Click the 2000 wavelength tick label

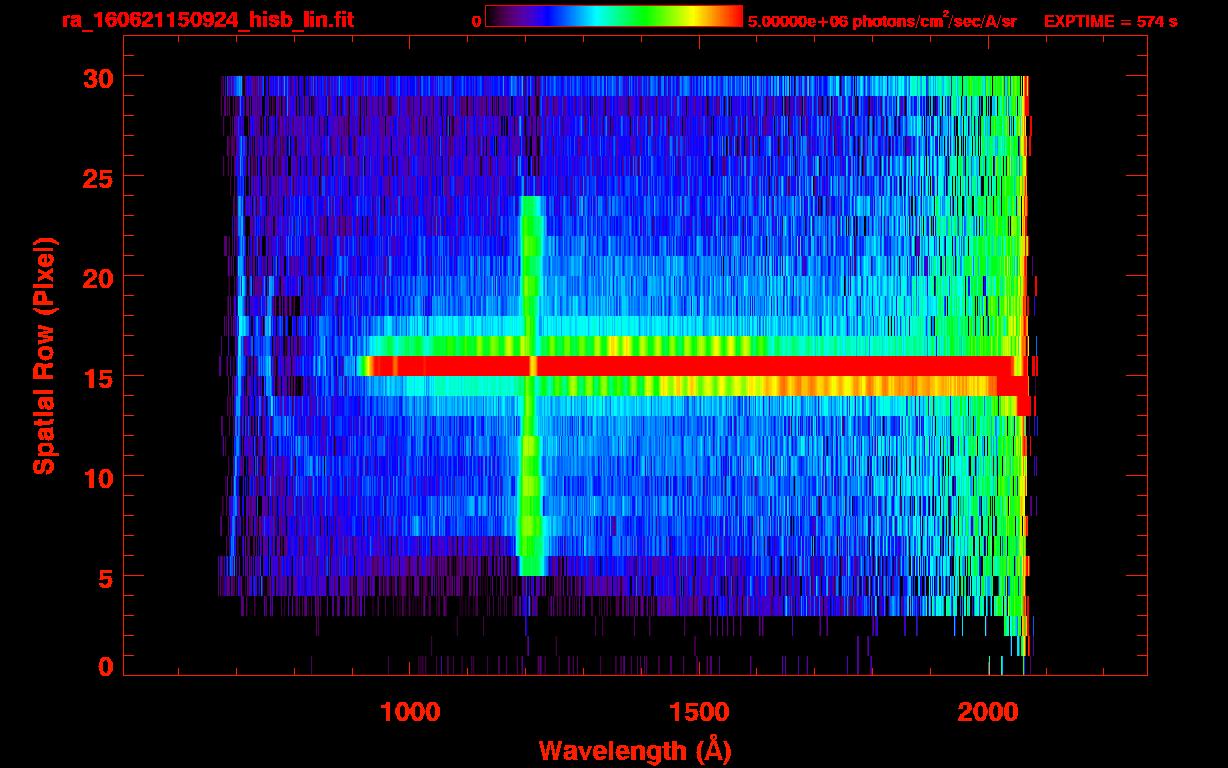pyautogui.click(x=988, y=711)
